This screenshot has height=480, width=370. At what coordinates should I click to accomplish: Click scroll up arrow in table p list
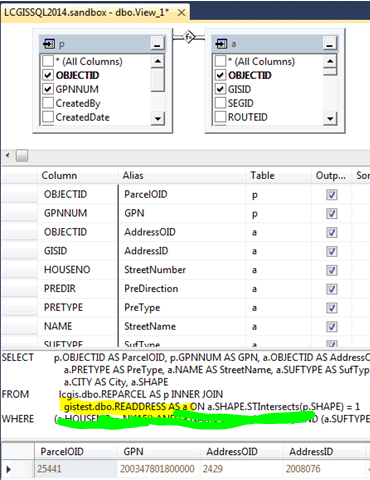pyautogui.click(x=157, y=61)
